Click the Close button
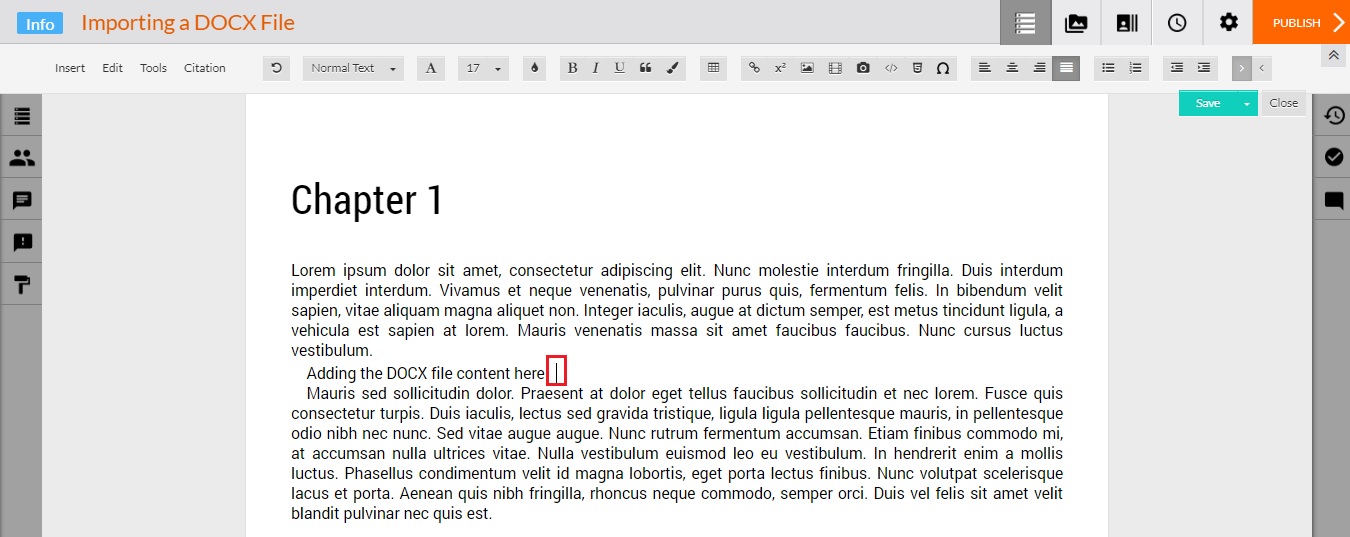 click(1283, 103)
